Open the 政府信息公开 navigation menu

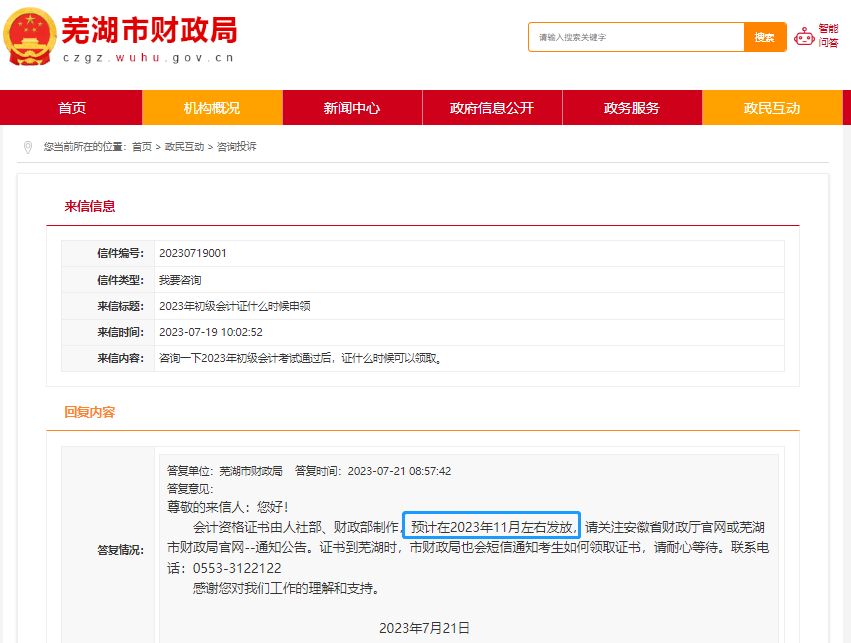pyautogui.click(x=492, y=107)
